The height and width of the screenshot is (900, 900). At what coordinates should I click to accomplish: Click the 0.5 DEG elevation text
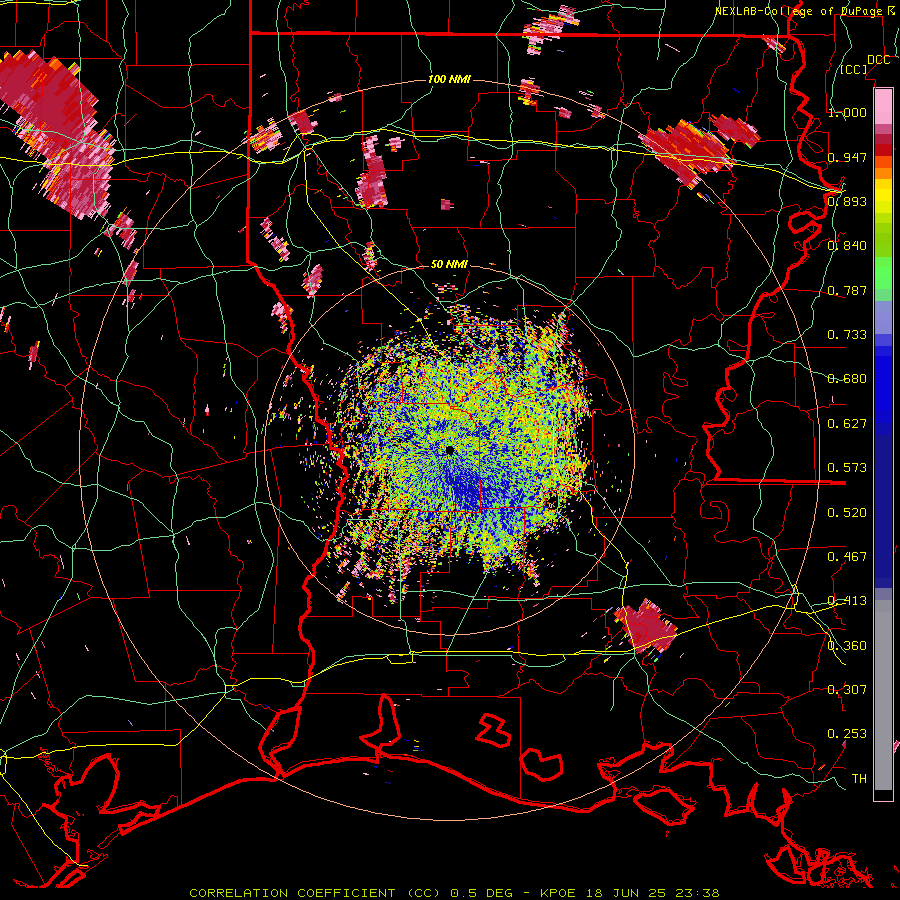pos(483,893)
